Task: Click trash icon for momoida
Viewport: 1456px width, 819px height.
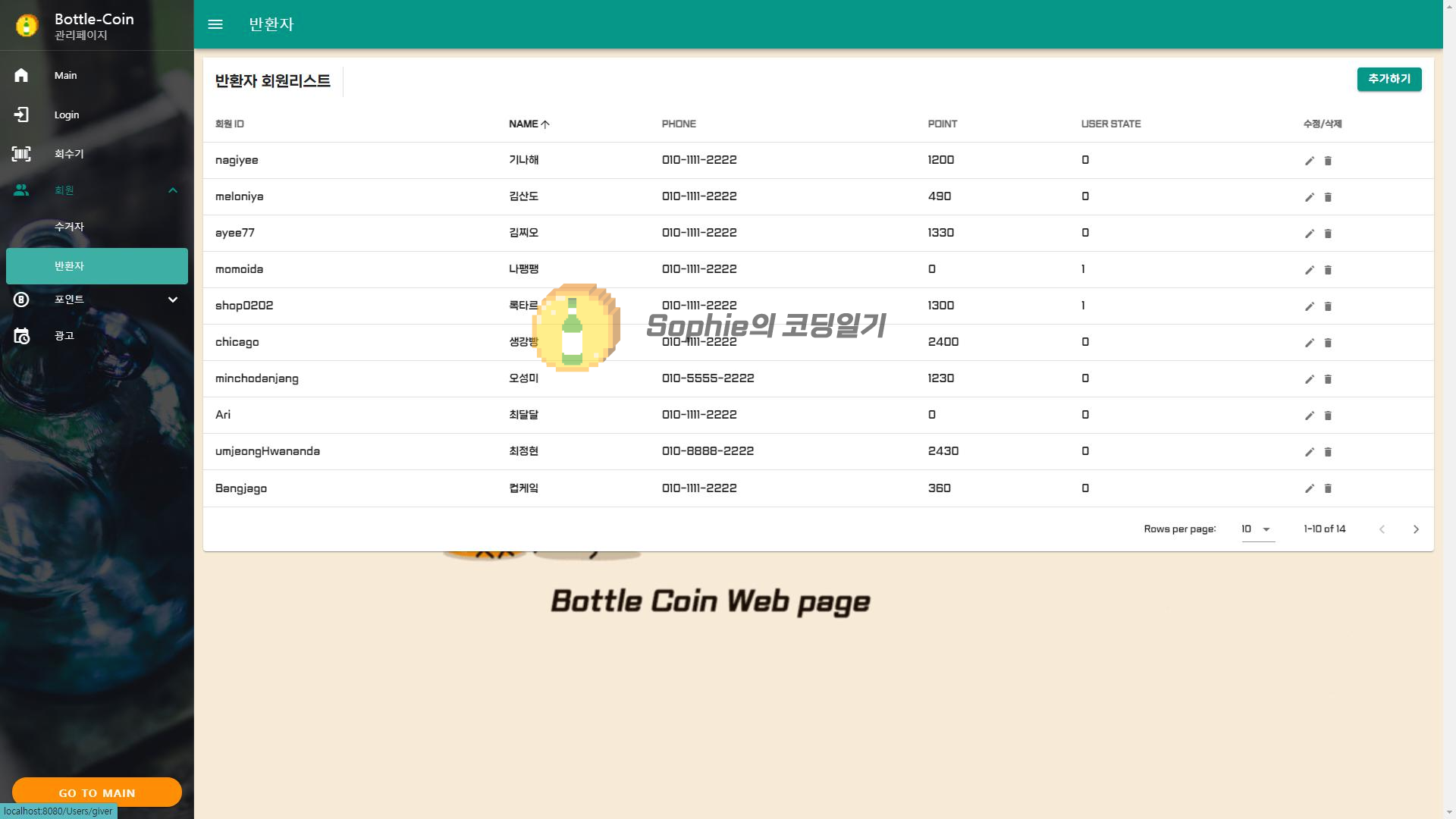Action: [1328, 270]
